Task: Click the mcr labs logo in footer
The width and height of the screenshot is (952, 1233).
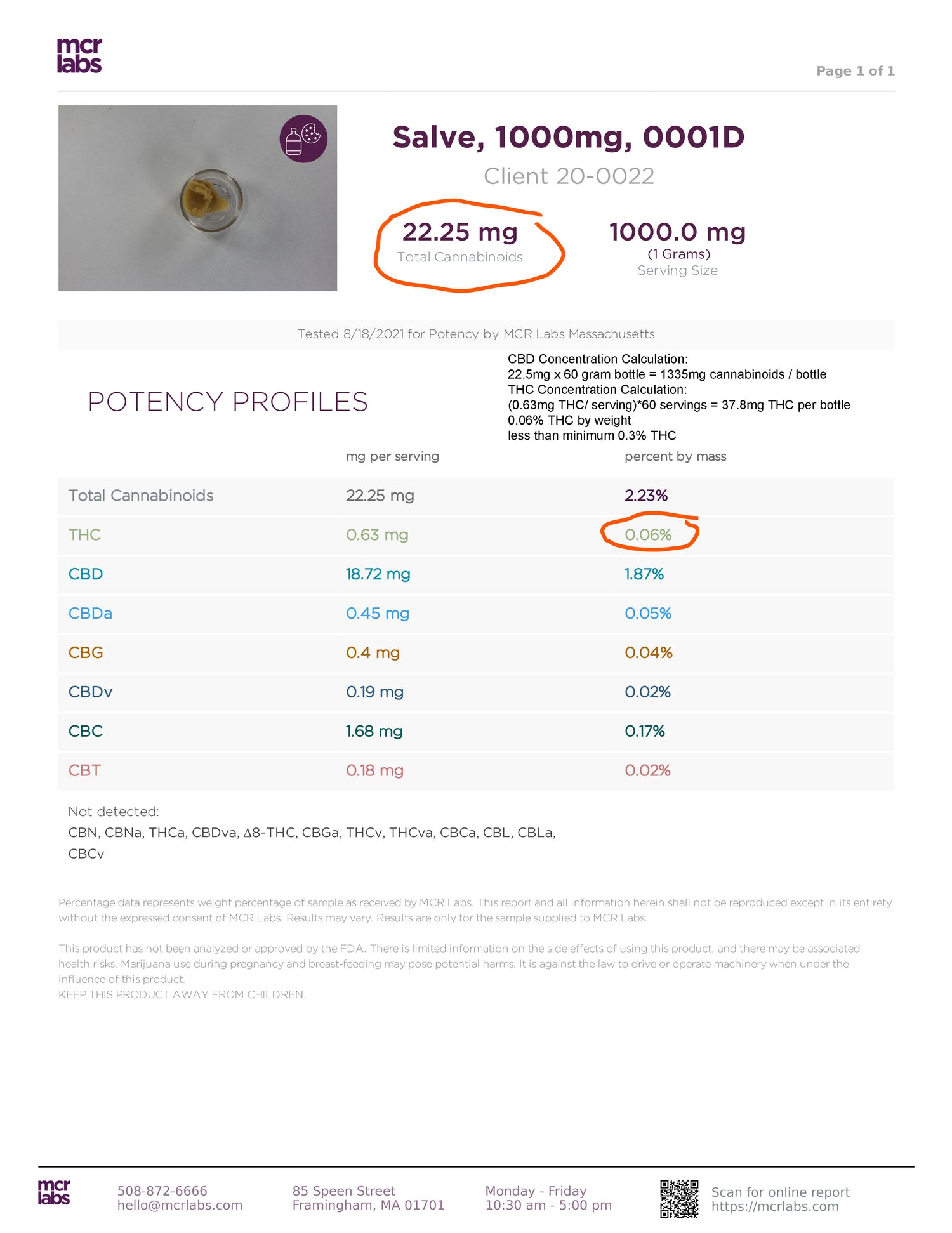Action: coord(54,1192)
